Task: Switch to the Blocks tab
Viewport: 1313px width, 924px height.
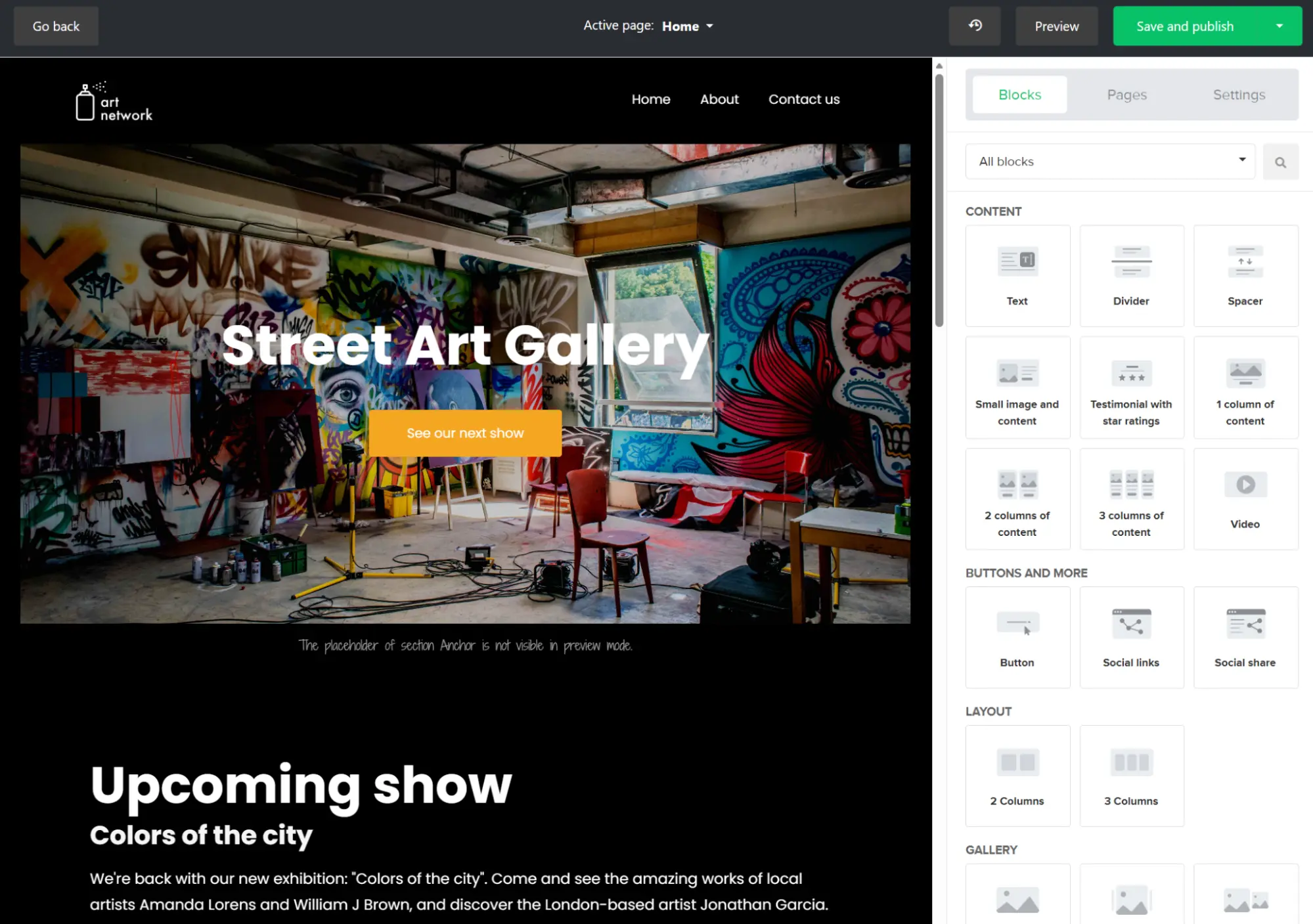Action: click(x=1019, y=95)
